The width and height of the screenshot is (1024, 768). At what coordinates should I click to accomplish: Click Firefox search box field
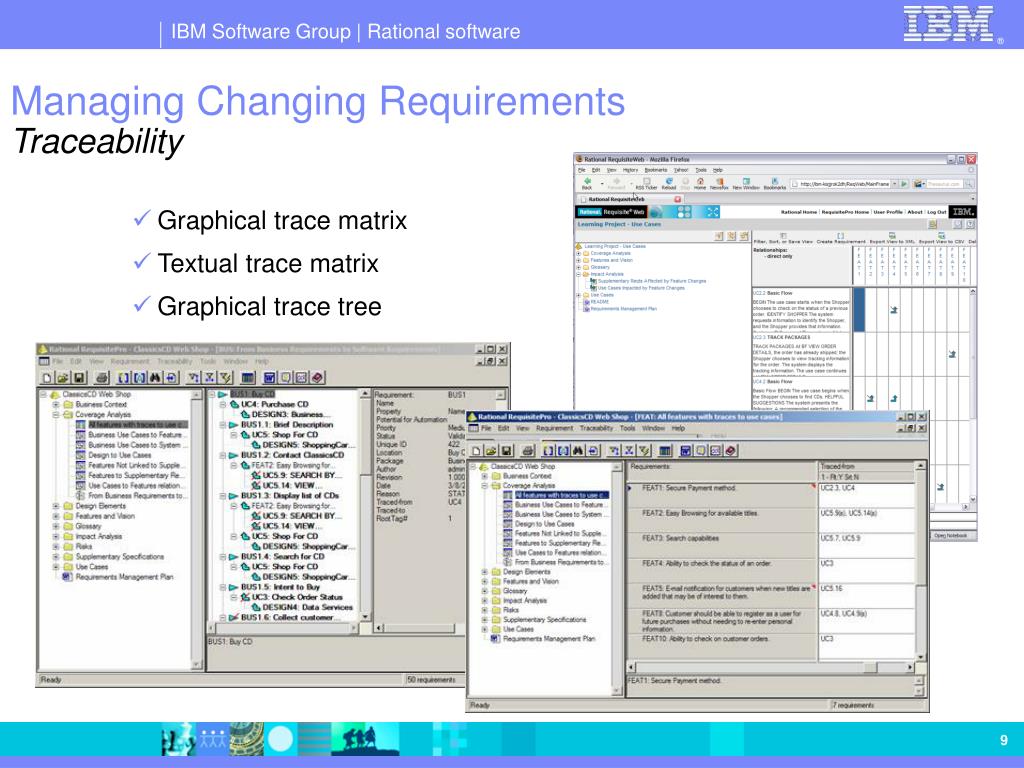(944, 184)
